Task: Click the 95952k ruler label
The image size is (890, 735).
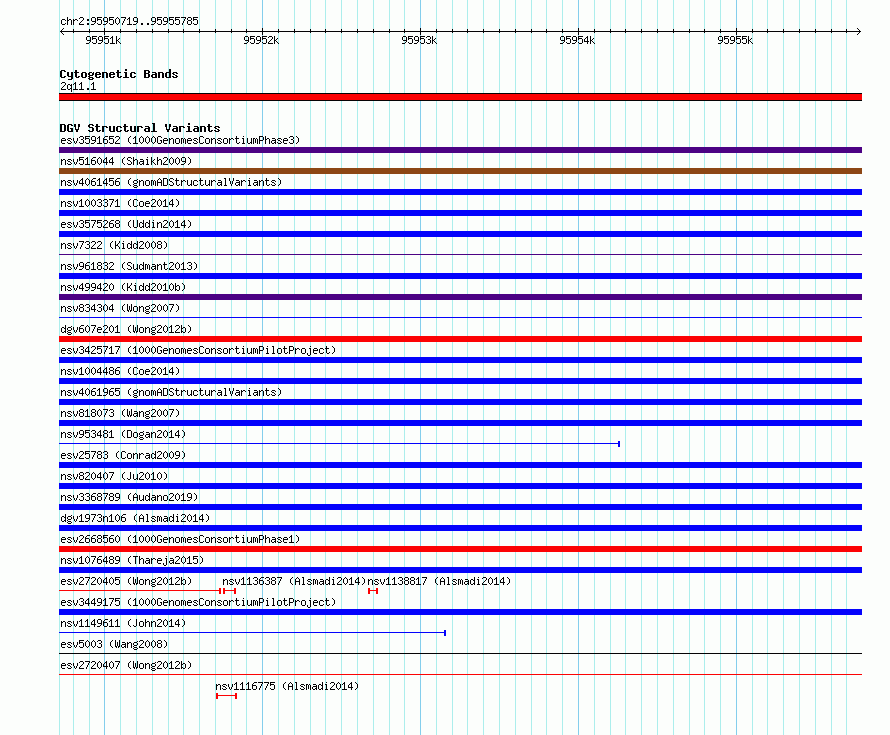Action: (261, 40)
